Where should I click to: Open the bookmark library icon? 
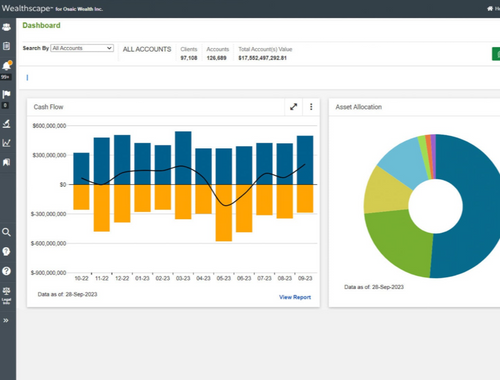coord(6,162)
